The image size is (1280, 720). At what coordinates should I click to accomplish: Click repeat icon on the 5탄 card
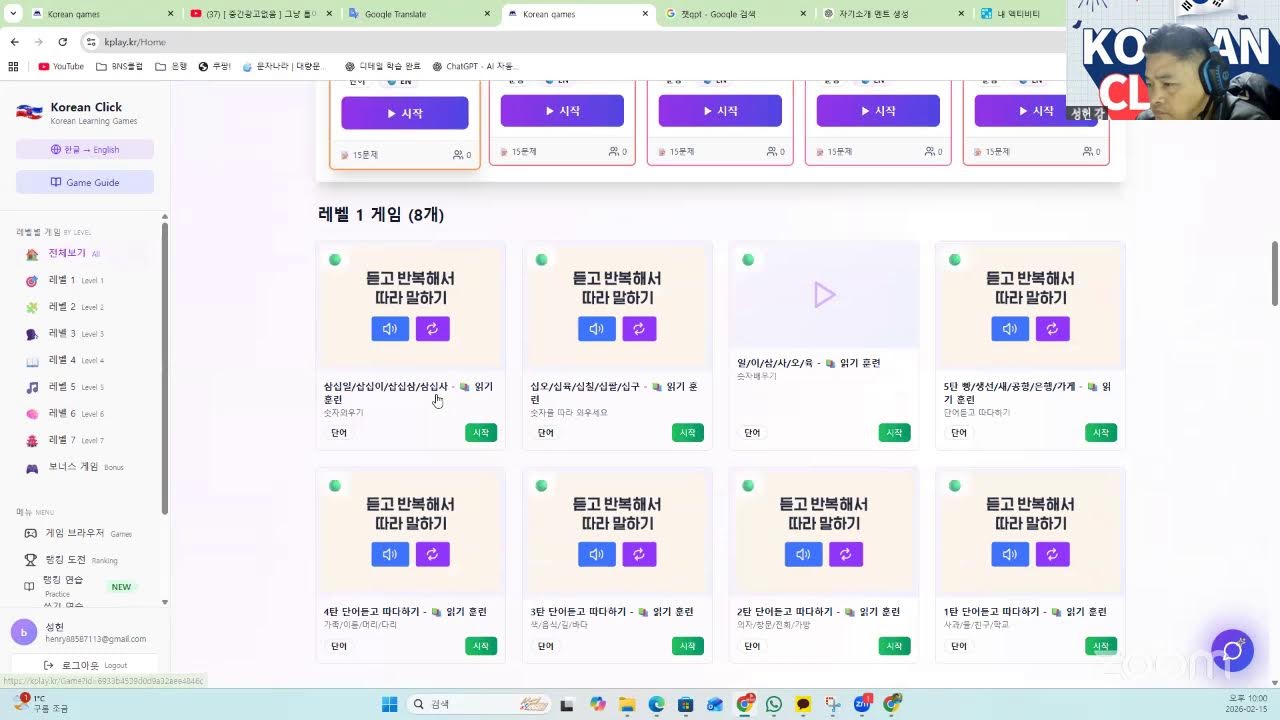[1052, 329]
